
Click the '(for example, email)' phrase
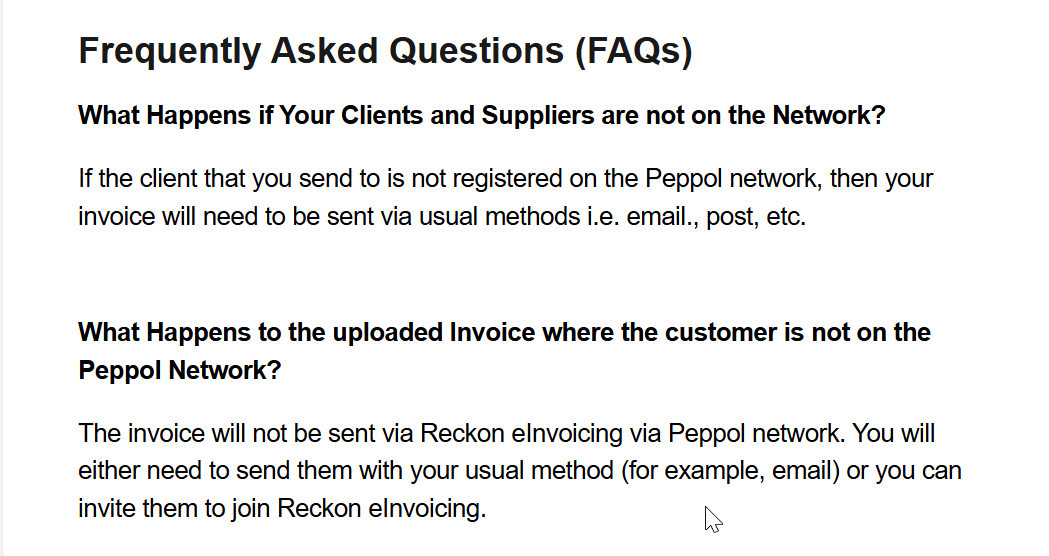(731, 471)
